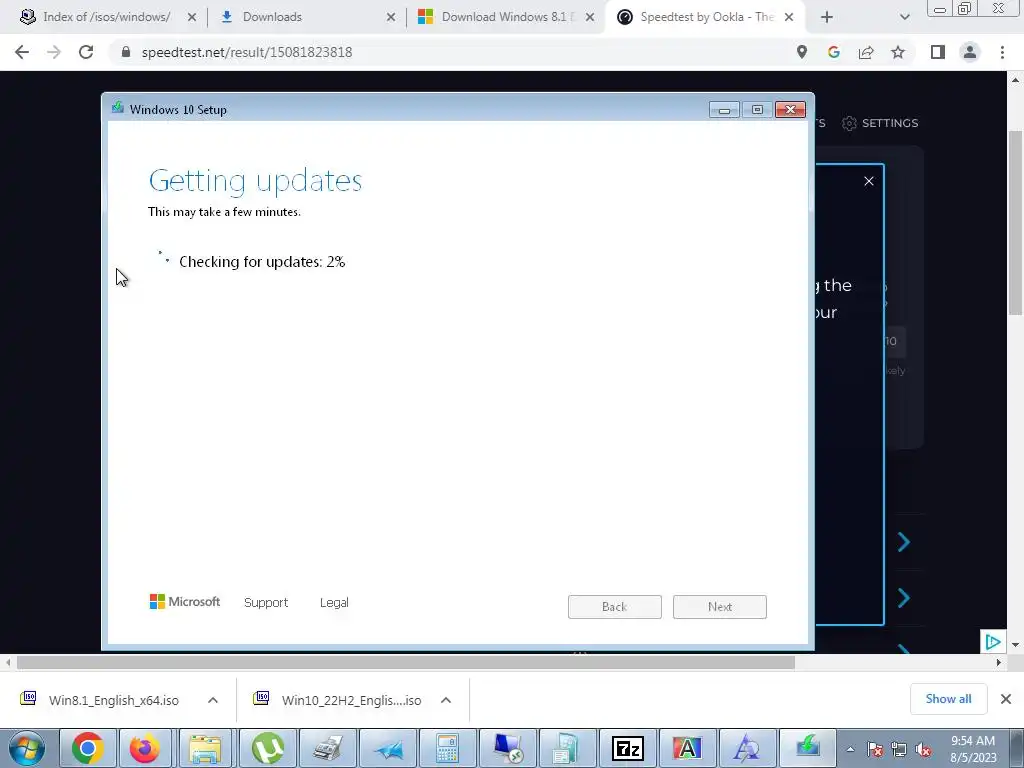1024x768 pixels.
Task: Open downloaded Win10_22H2_Englis....iso file
Action: tap(351, 700)
